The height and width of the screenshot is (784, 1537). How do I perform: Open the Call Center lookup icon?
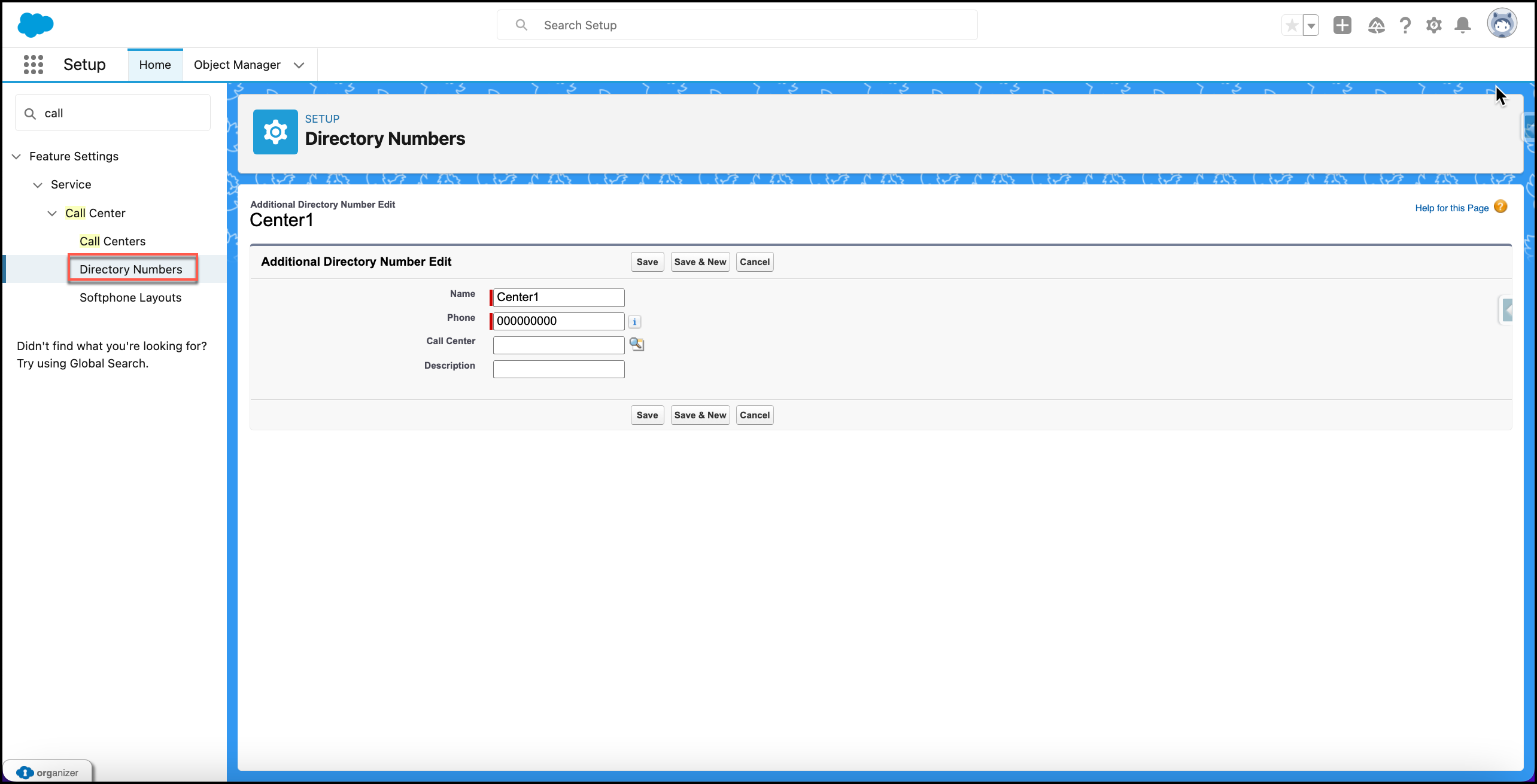point(637,344)
